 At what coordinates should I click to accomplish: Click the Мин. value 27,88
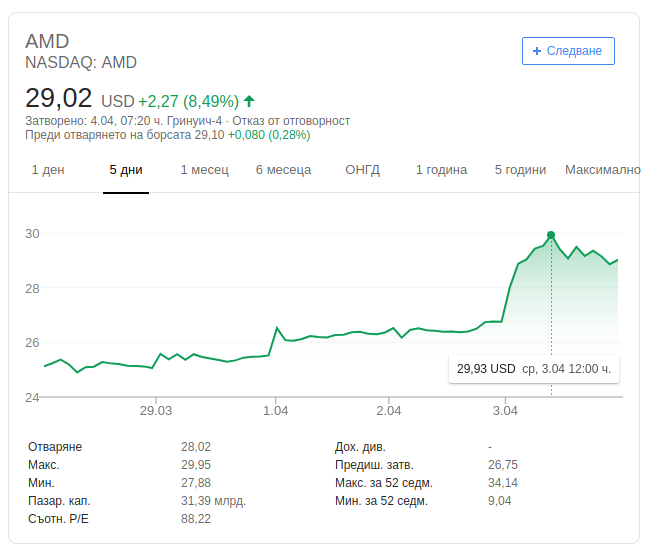[196, 483]
